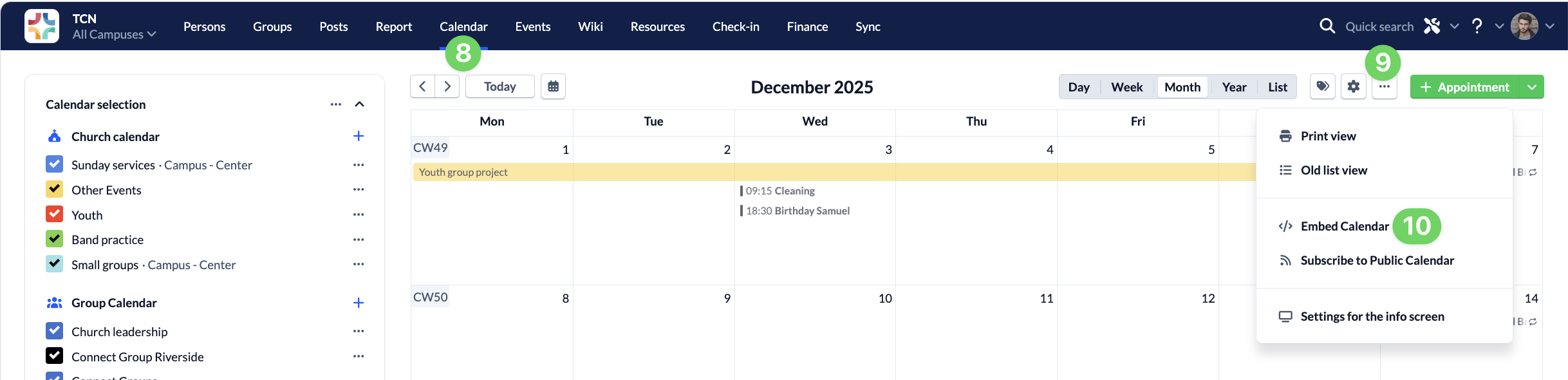Click the tags icon in calendar toolbar
Image resolution: width=1568 pixels, height=380 pixels.
[1322, 86]
